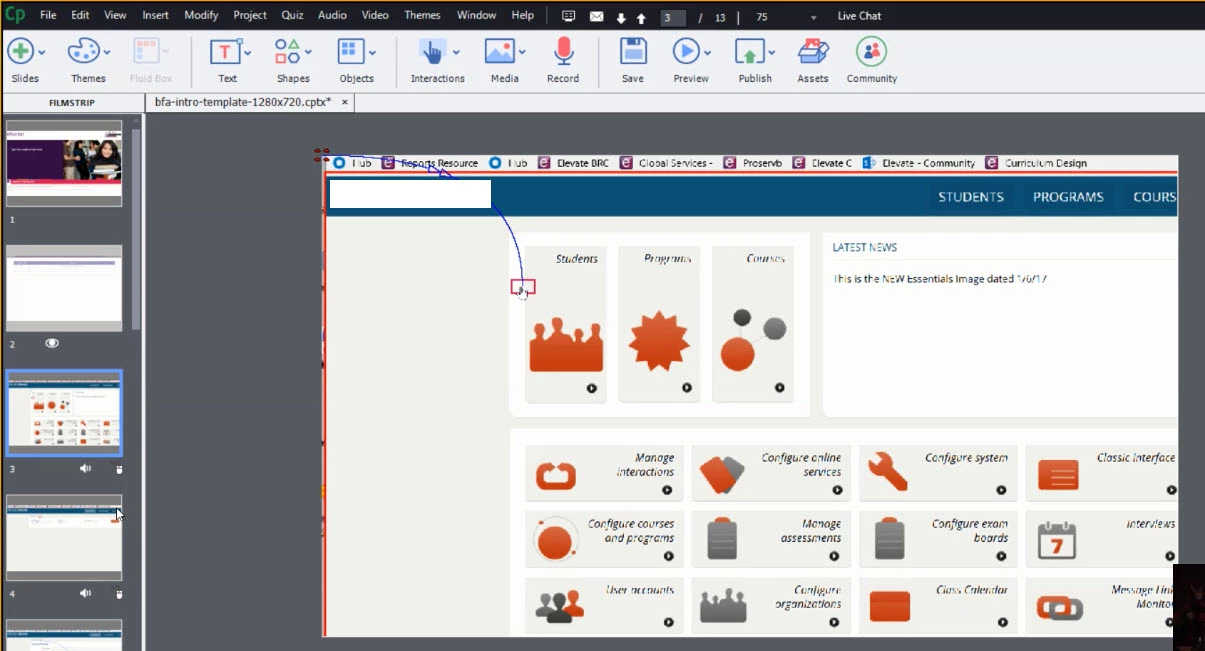Viewport: 1205px width, 651px height.
Task: Expand the Interactions dropdown arrow
Action: click(x=456, y=52)
